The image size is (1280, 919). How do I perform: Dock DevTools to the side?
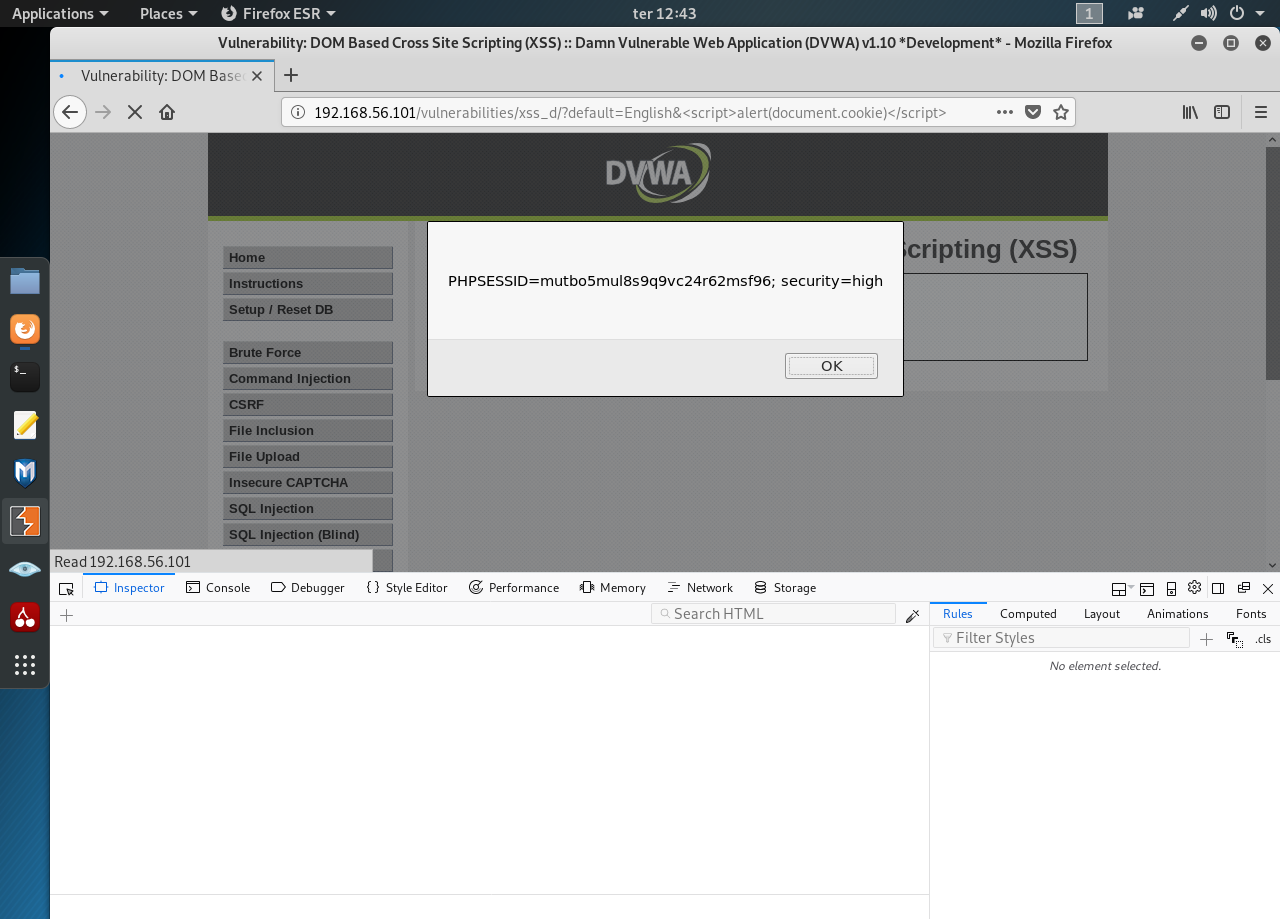(1218, 588)
